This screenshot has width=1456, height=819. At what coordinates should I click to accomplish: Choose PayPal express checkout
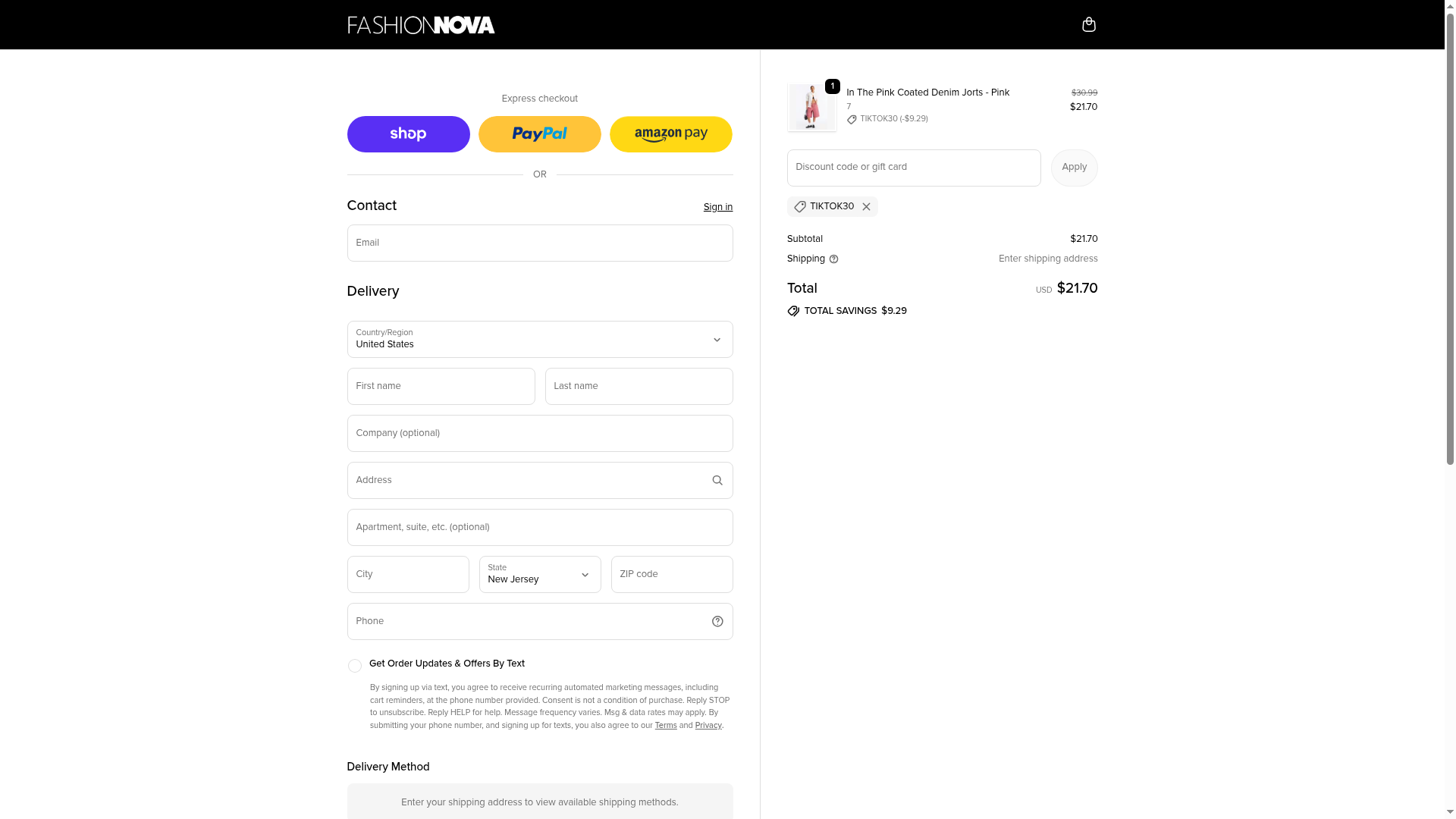click(539, 134)
